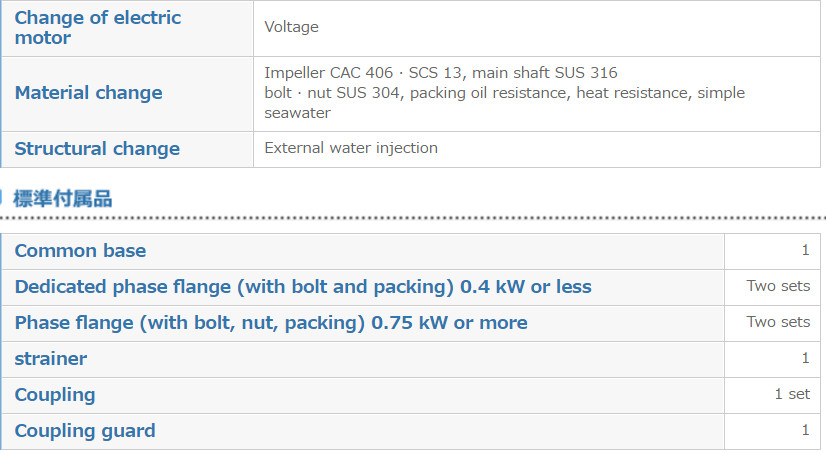Viewport: 826px width, 455px height.
Task: Click Two sets beside Dedicated phase flange
Action: tap(778, 286)
